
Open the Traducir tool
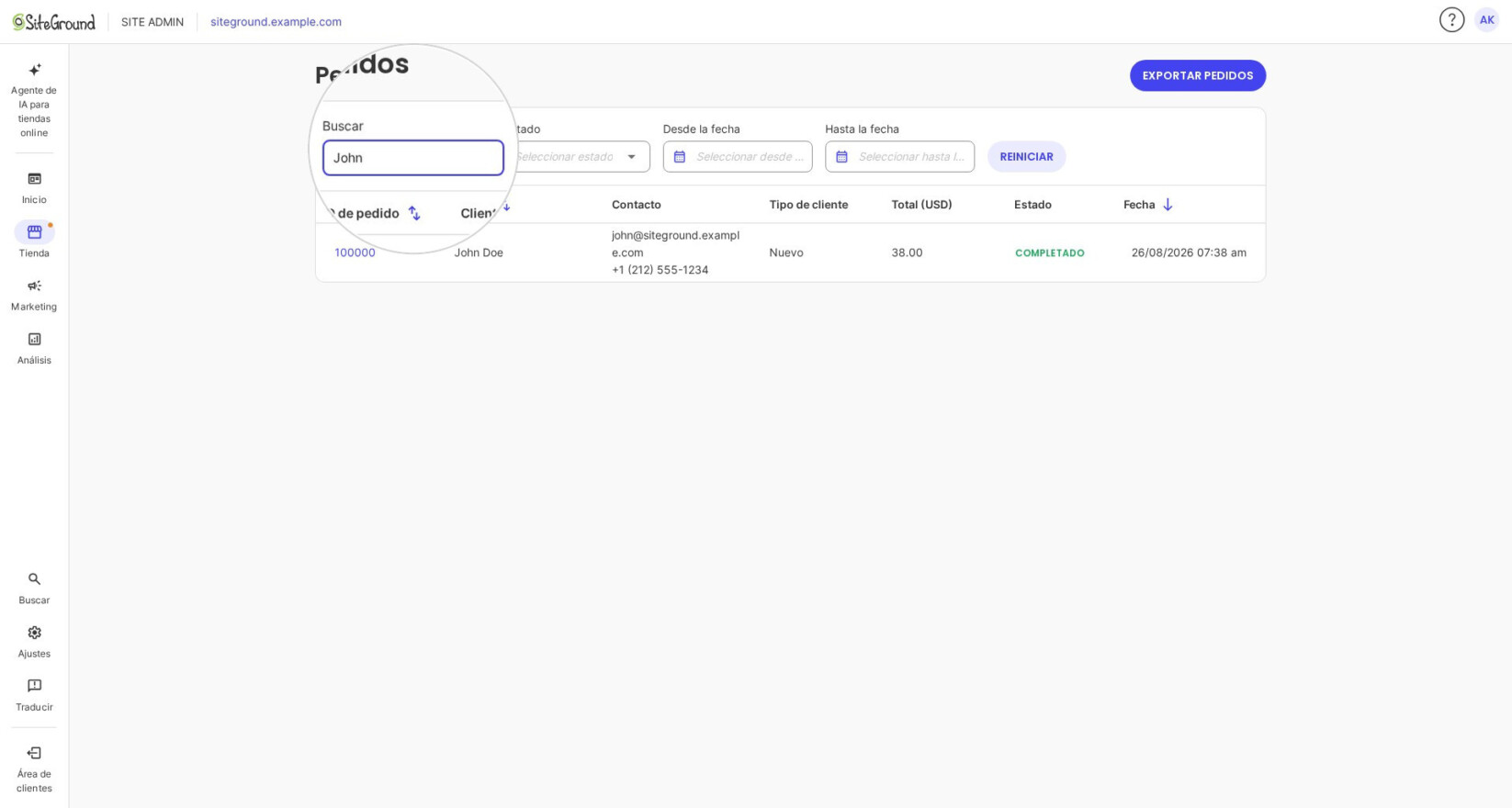34,695
